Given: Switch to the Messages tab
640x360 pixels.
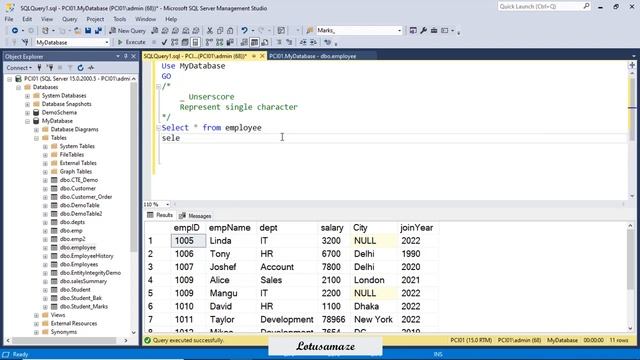Looking at the screenshot, I should point(196,216).
